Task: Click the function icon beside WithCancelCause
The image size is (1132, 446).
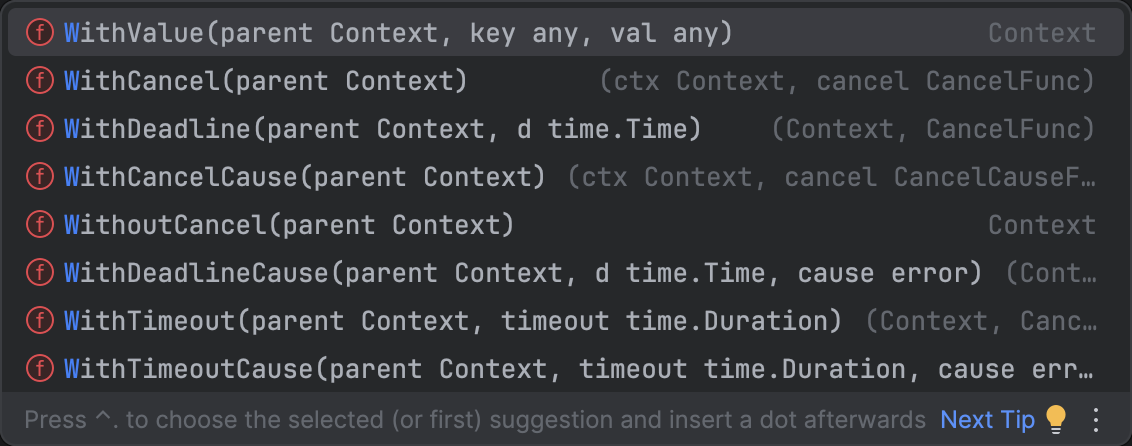Action: (39, 177)
